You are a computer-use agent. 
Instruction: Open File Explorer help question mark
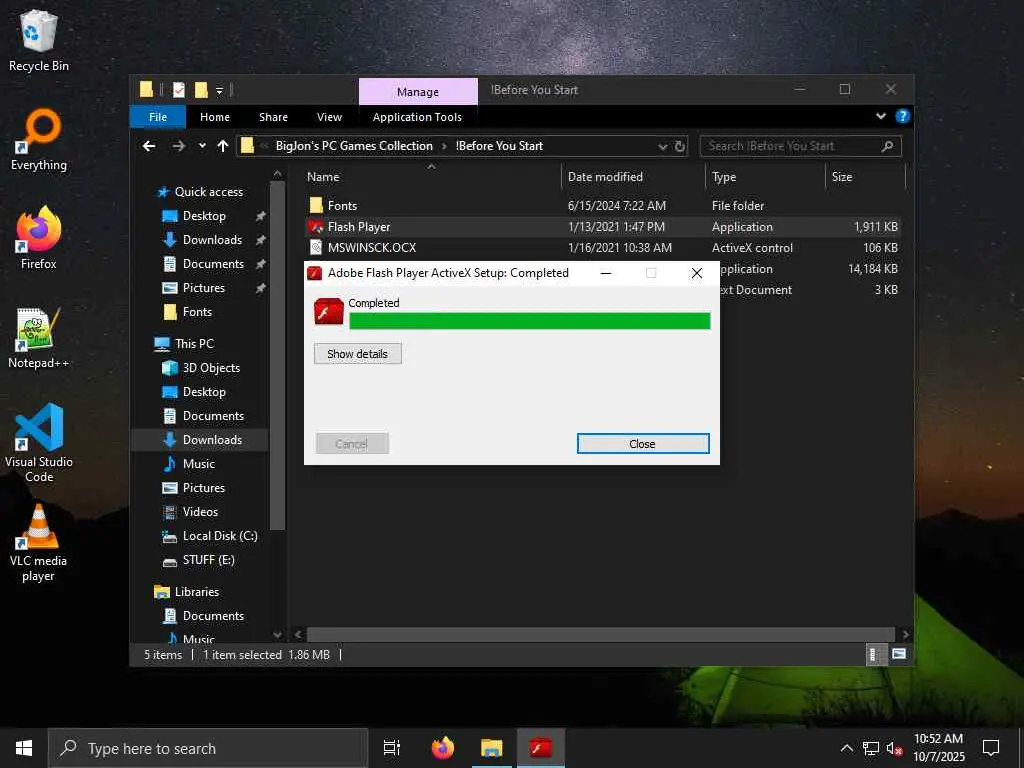(x=903, y=116)
